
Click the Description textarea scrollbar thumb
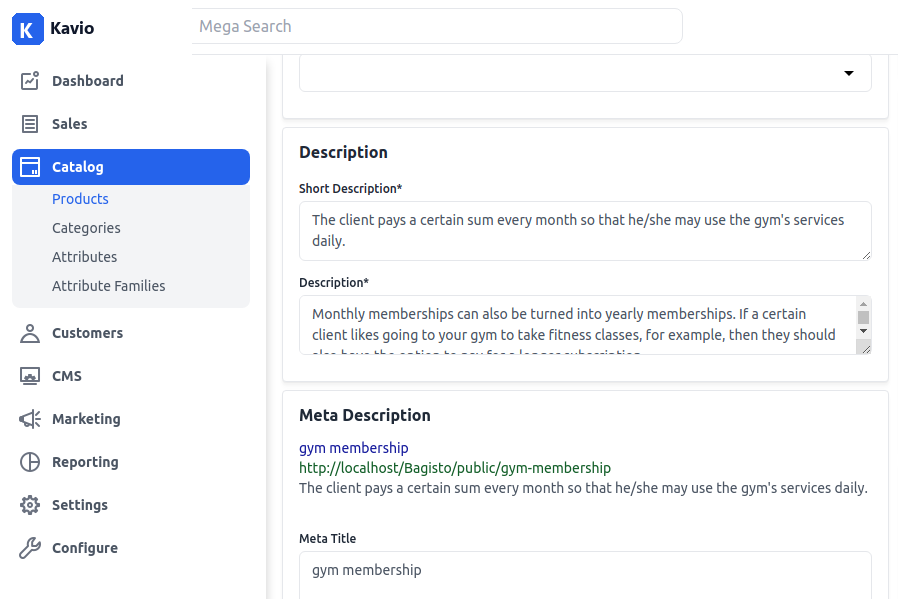[x=864, y=317]
